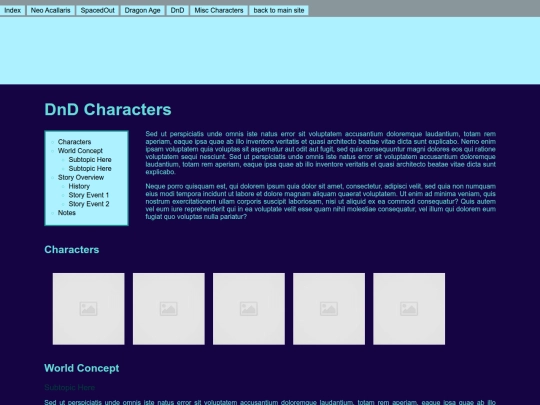Click the Characters section heading
540x405 pixels.
coord(72,250)
